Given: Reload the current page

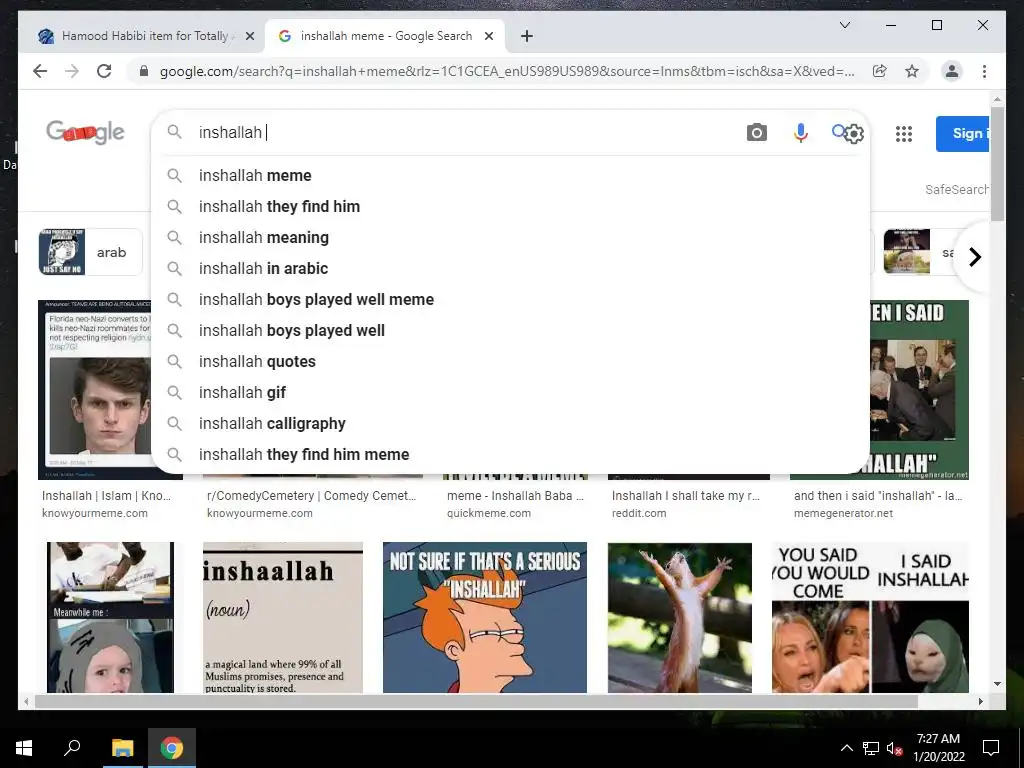Looking at the screenshot, I should [x=104, y=71].
